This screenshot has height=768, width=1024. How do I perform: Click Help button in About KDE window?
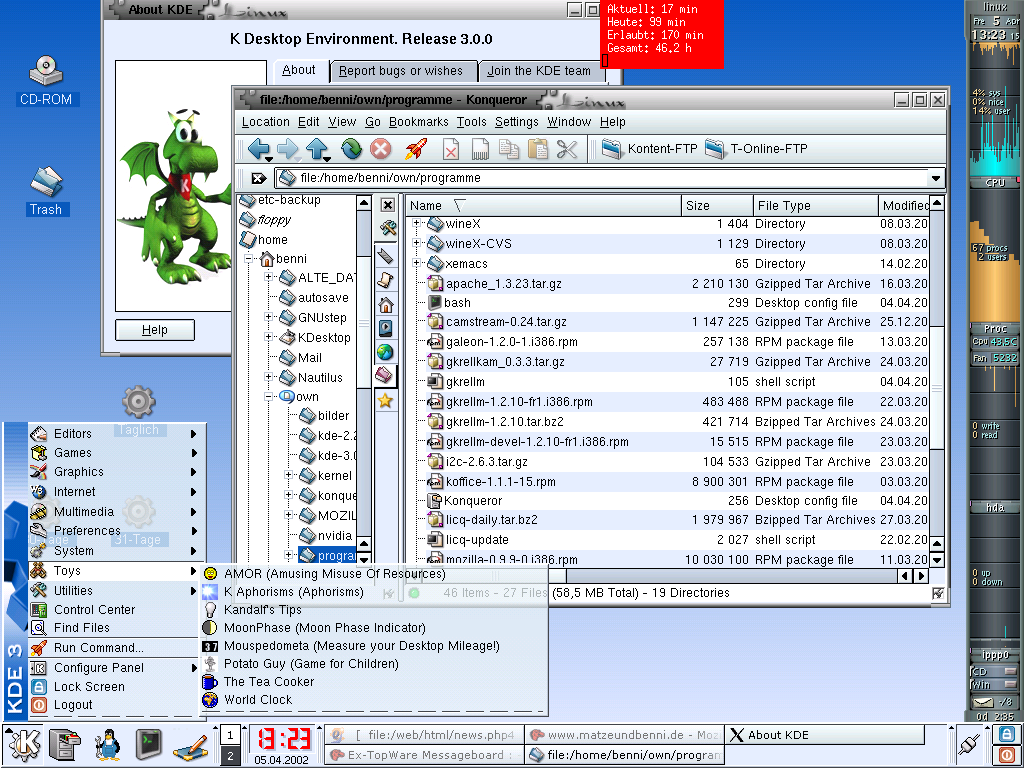click(x=155, y=330)
